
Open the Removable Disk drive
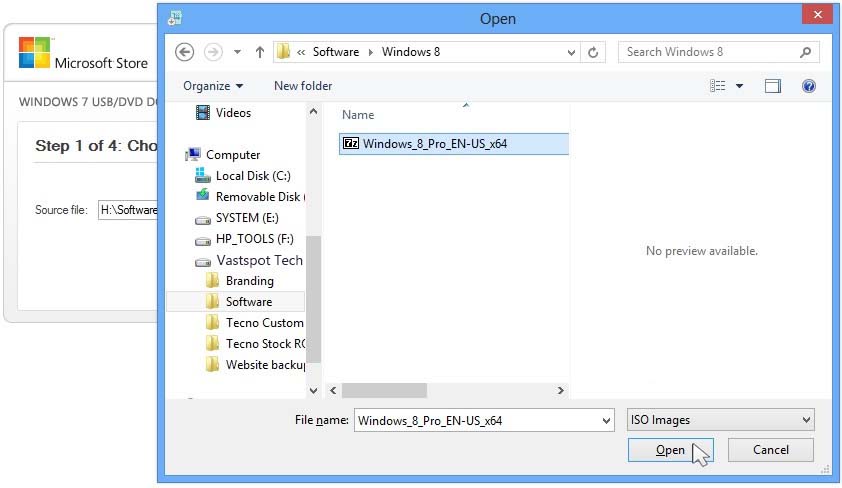[x=258, y=196]
